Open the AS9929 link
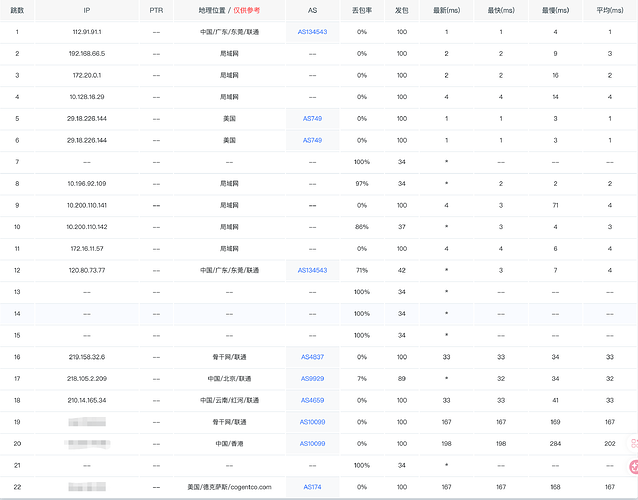This screenshot has width=638, height=500. pos(312,378)
